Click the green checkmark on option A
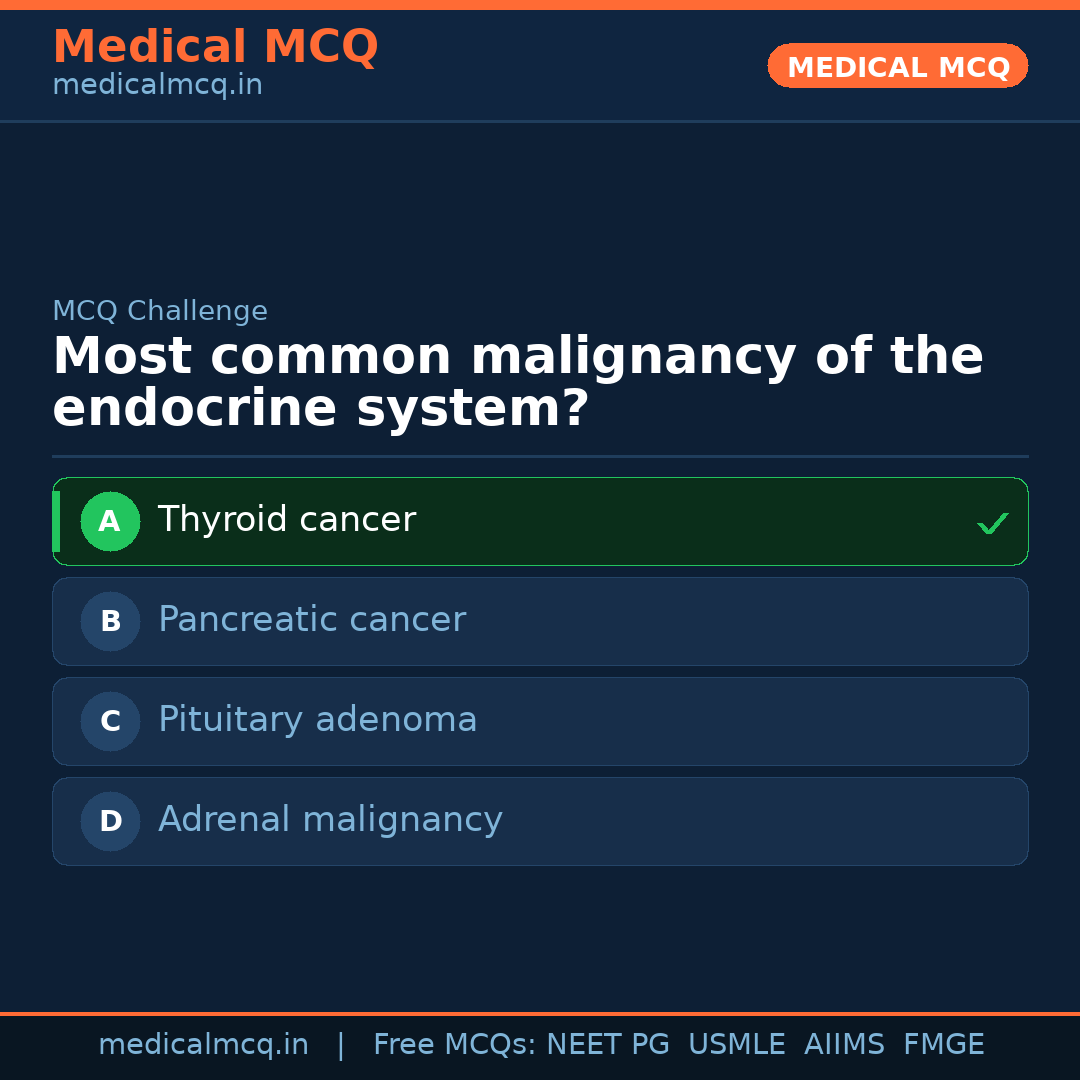1080x1080 pixels. (992, 522)
